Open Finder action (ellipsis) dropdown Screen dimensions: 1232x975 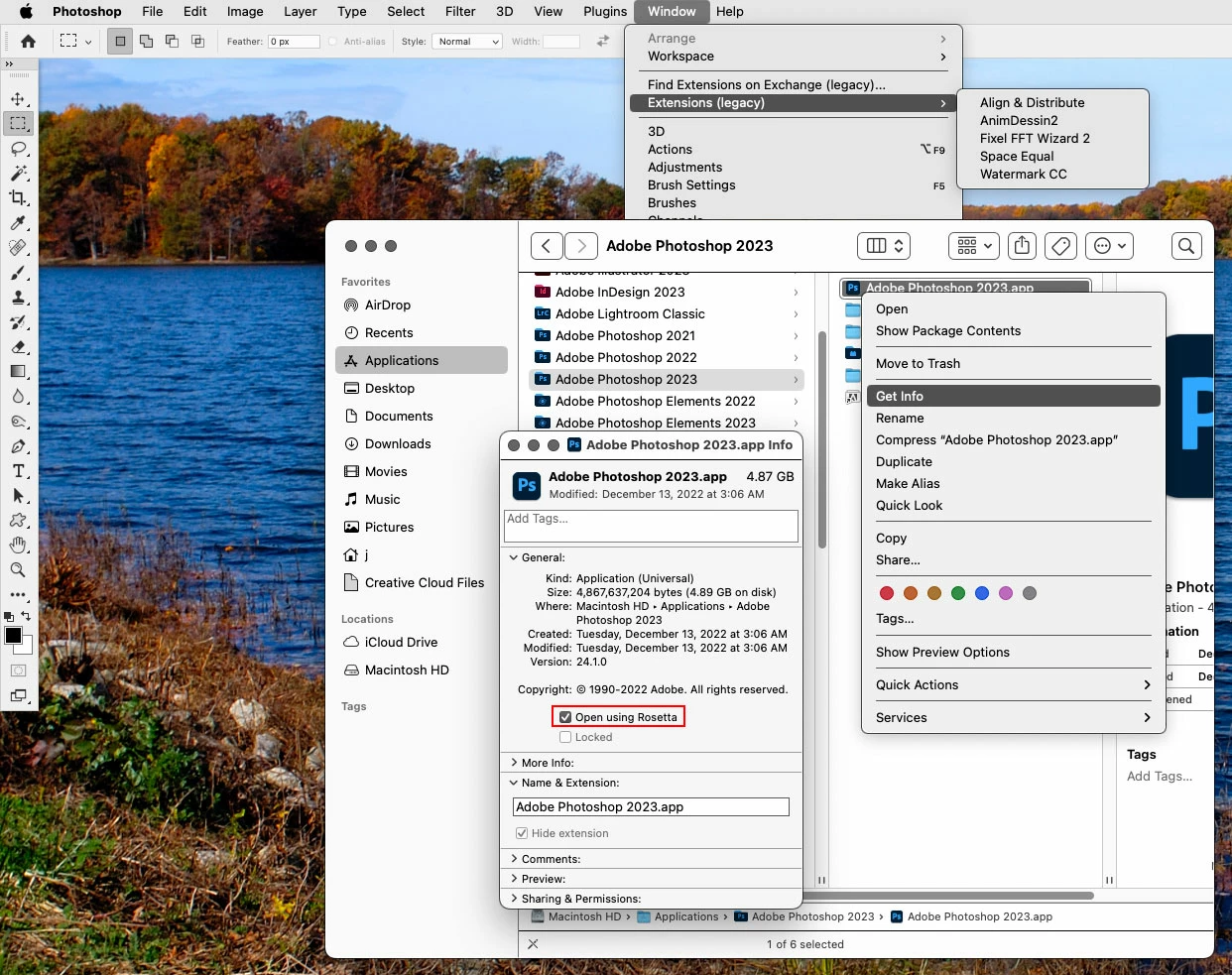[1109, 246]
